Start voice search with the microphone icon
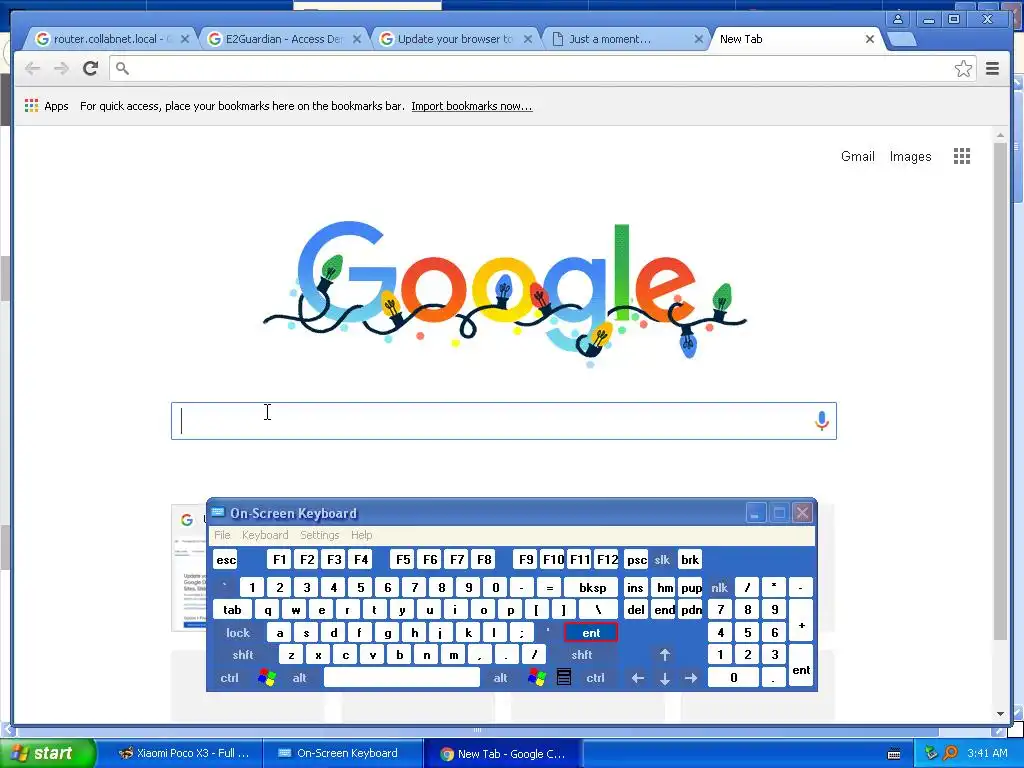 [822, 421]
